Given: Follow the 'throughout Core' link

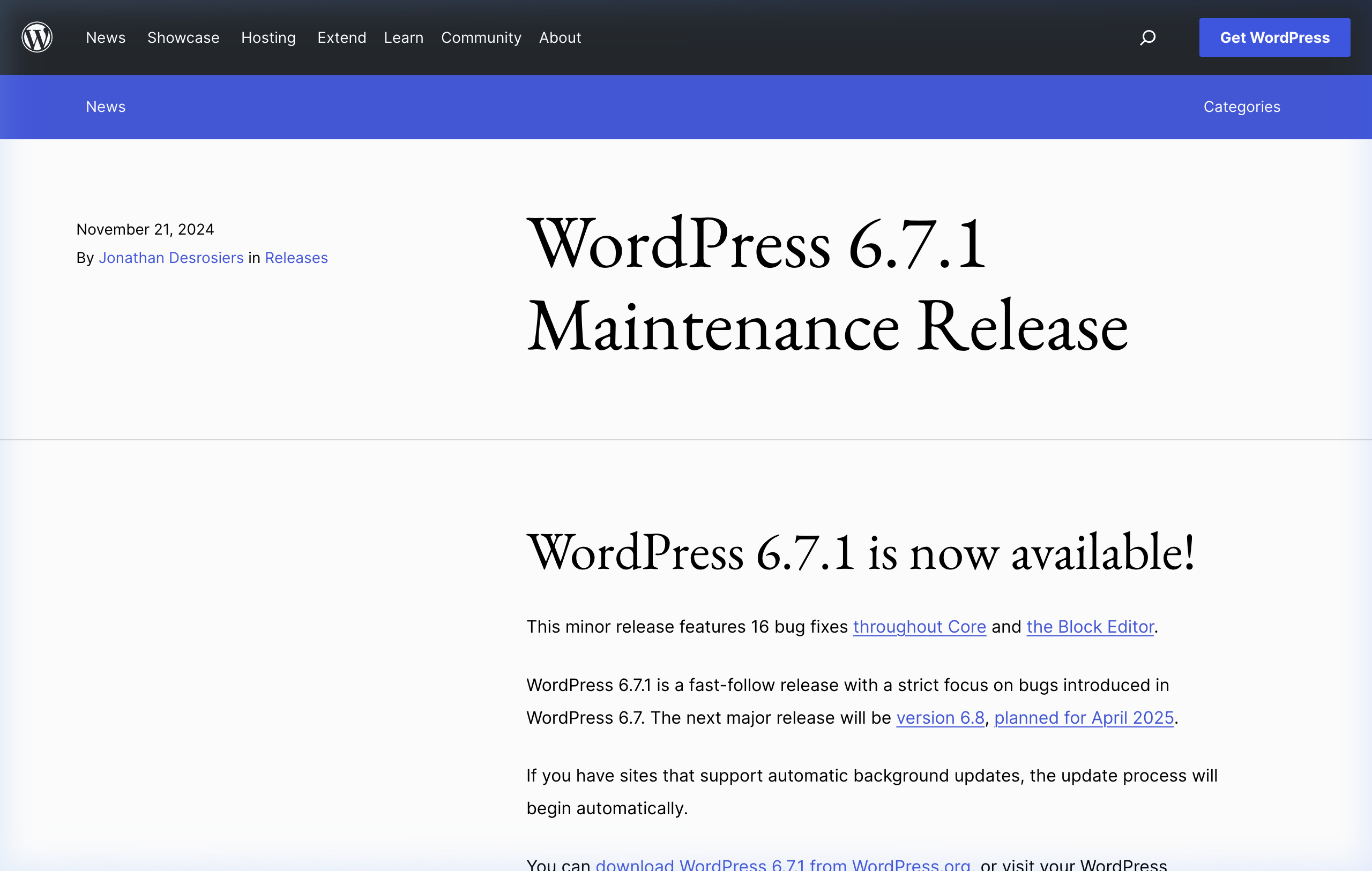Looking at the screenshot, I should click(919, 627).
